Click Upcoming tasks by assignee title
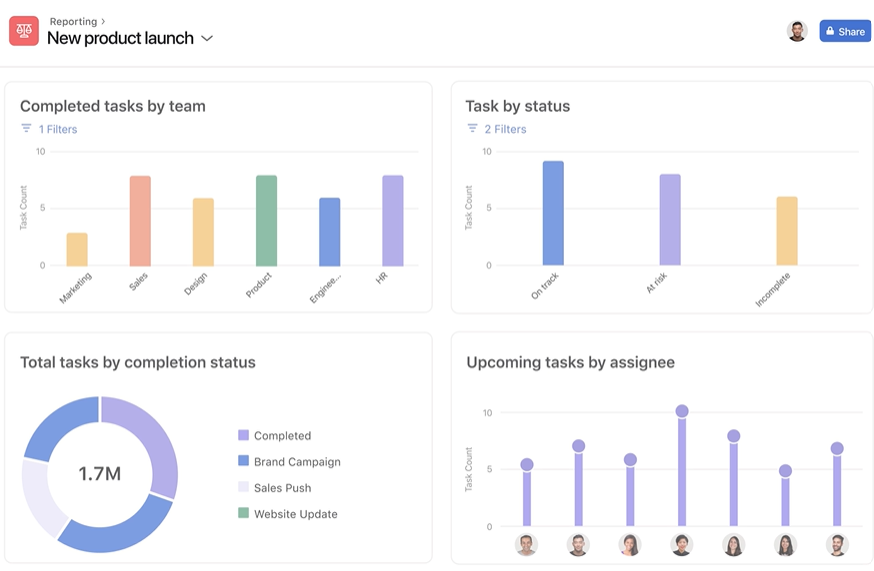874x571 pixels. pos(570,362)
